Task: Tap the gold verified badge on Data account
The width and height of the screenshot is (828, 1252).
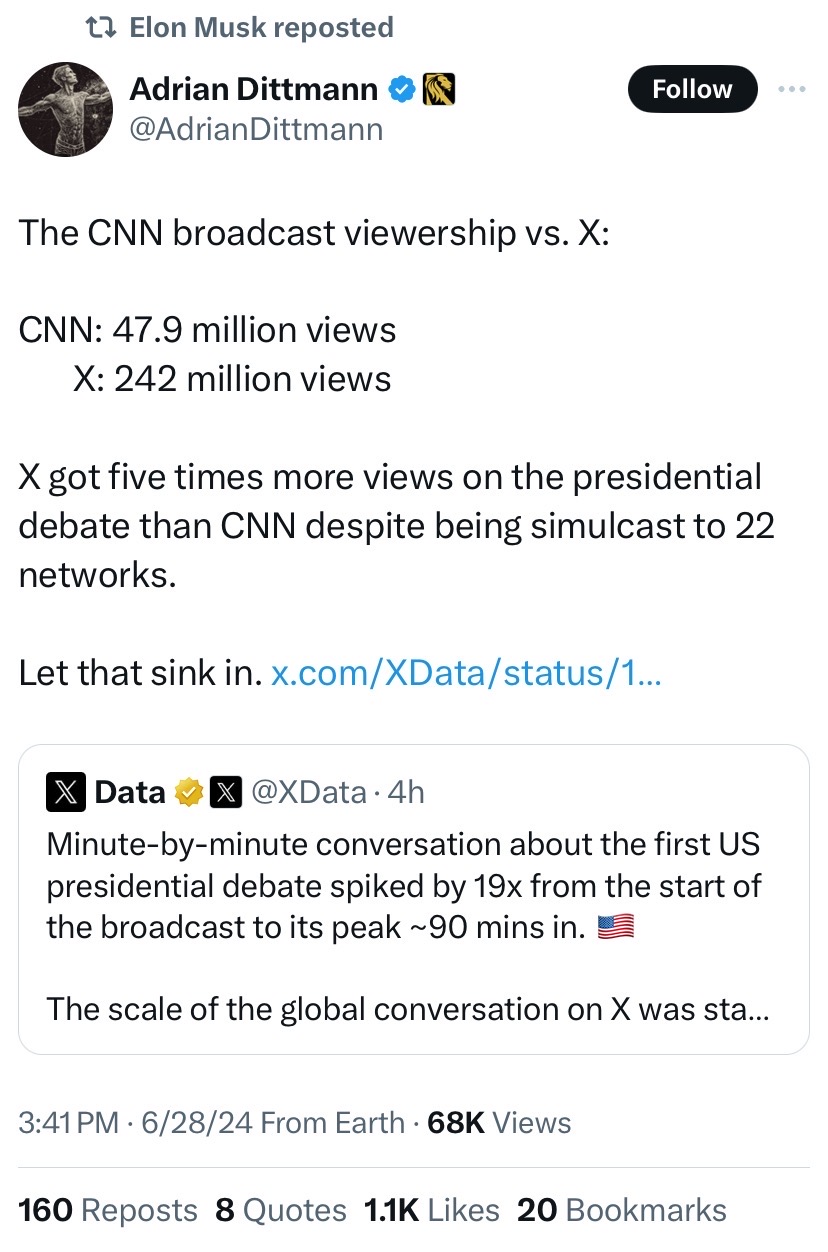Action: click(188, 793)
